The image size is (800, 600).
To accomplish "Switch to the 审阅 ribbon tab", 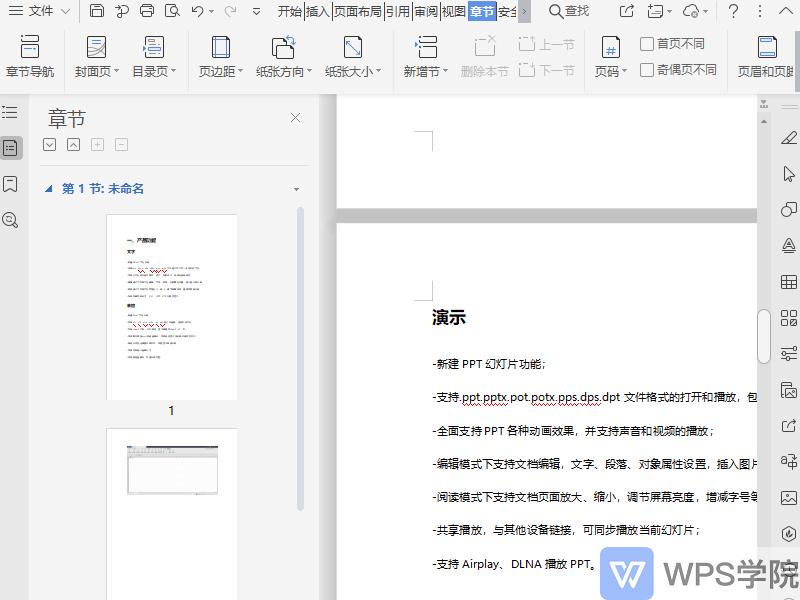I will click(424, 11).
